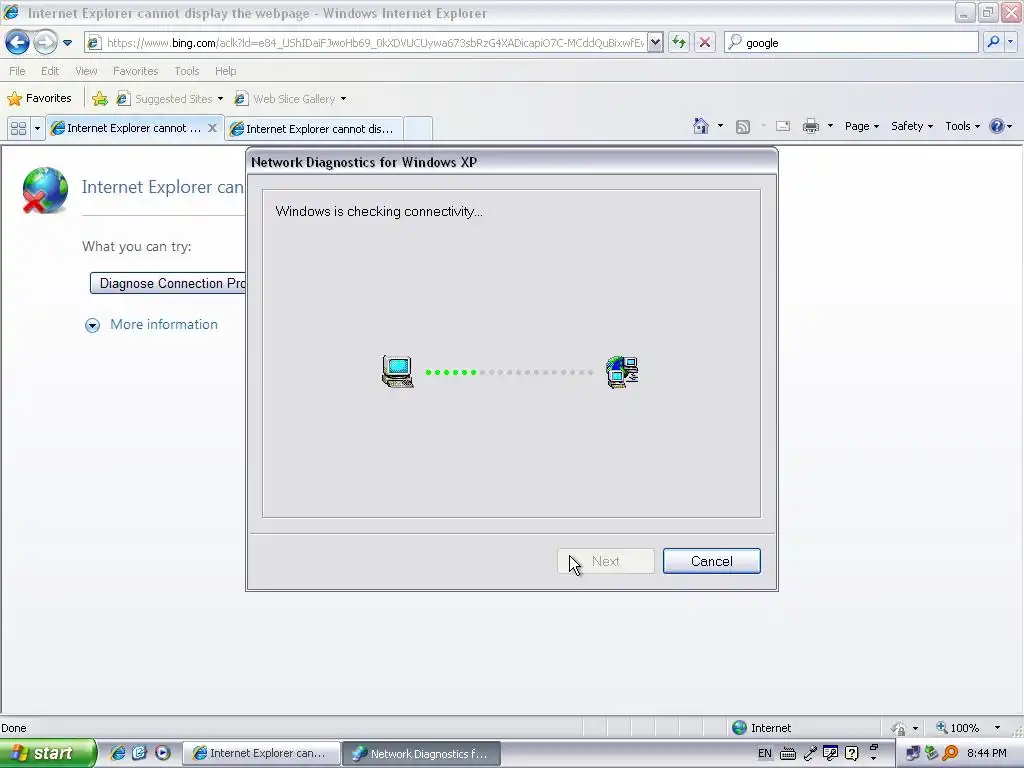Click the Done status bar text
The width and height of the screenshot is (1024, 768).
14,728
